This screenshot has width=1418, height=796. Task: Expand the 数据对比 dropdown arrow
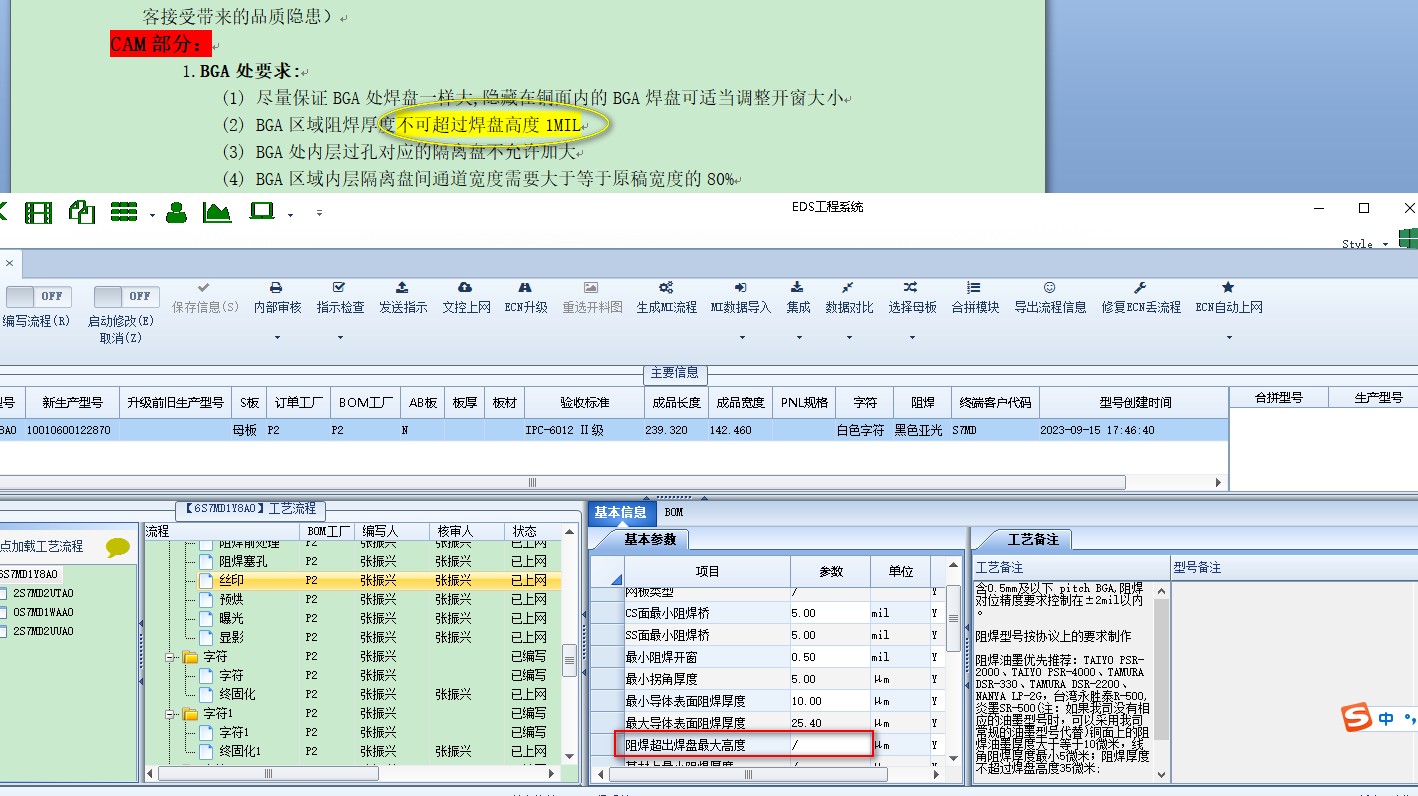pos(849,337)
